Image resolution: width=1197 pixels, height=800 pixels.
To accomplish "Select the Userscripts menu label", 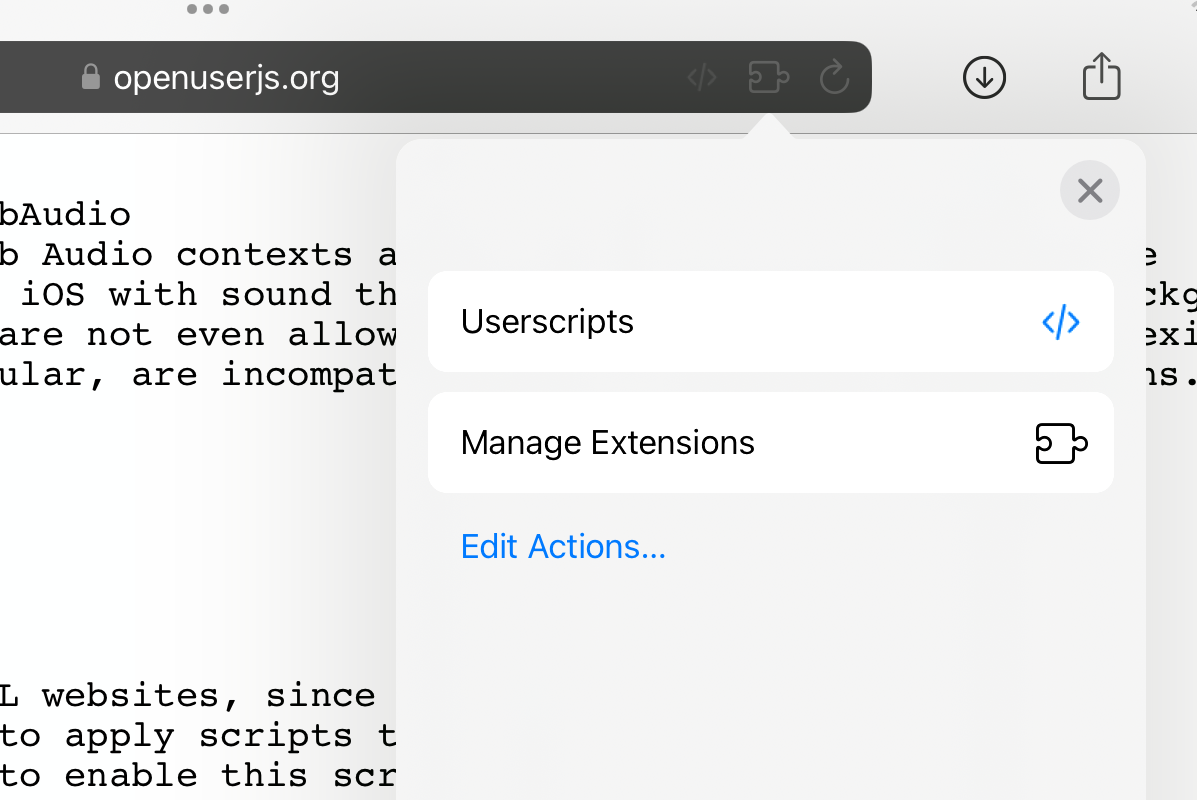I will (x=547, y=322).
